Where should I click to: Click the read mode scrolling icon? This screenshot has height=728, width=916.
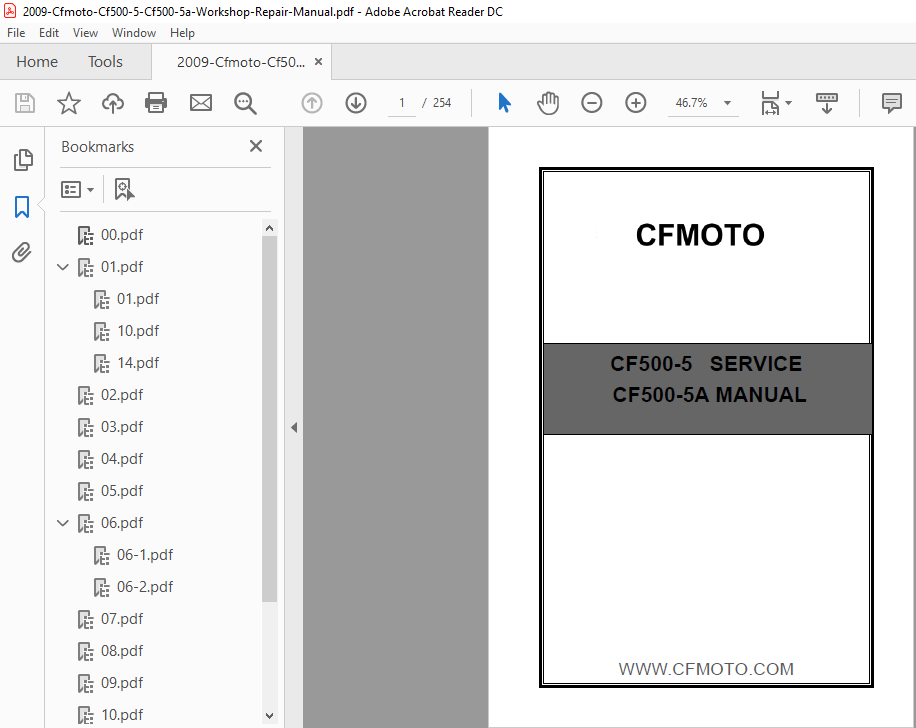(x=827, y=103)
